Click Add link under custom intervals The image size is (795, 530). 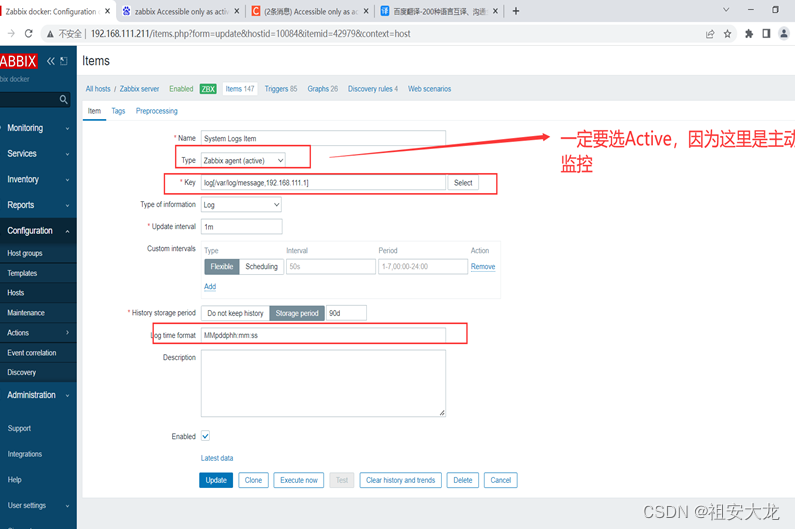tap(210, 287)
